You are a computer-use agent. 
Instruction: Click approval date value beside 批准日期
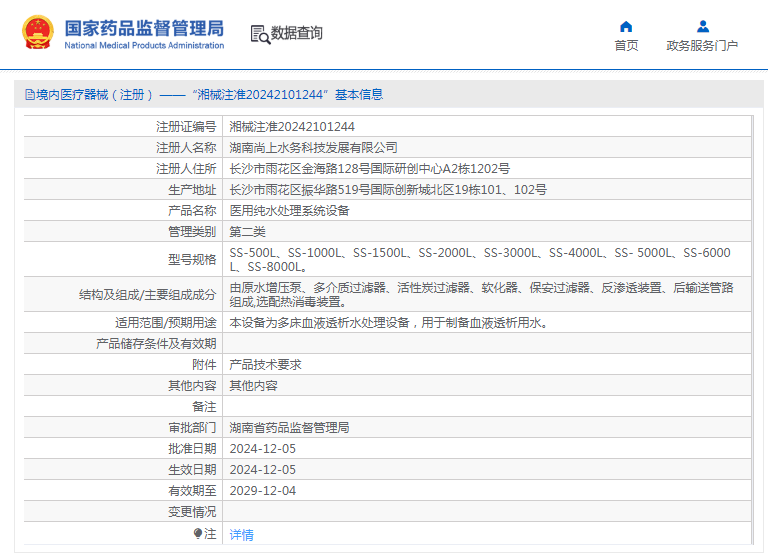pos(263,449)
